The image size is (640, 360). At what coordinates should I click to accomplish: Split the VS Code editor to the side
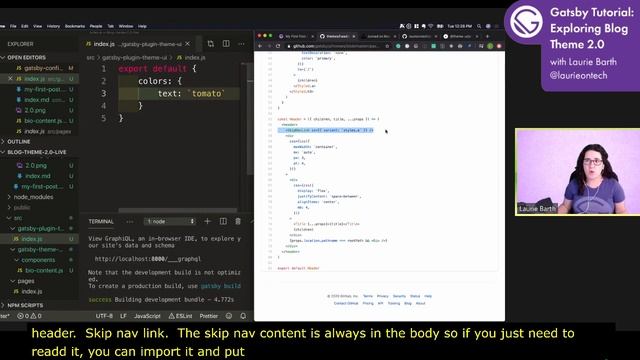[x=226, y=44]
